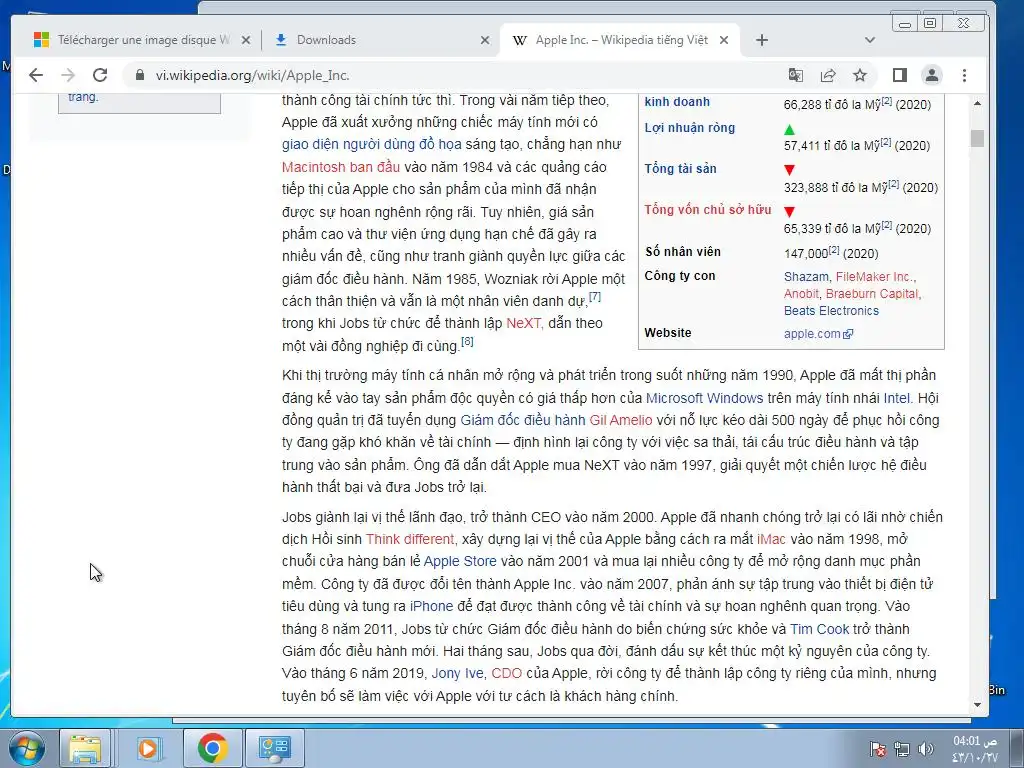Open the Jony Ive link
Viewport: 1024px width, 768px height.
click(x=457, y=673)
